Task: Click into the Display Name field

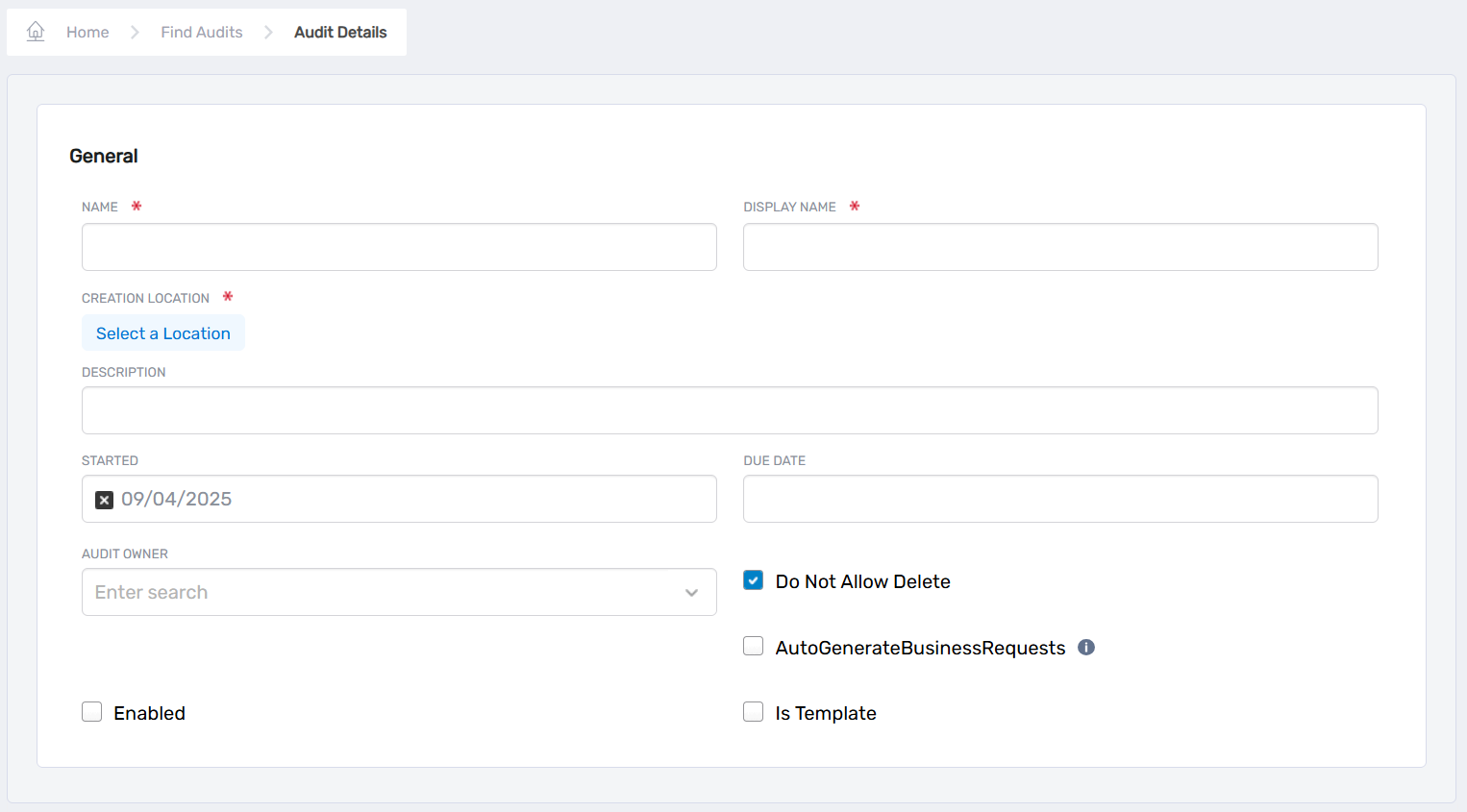Action: coord(1060,248)
